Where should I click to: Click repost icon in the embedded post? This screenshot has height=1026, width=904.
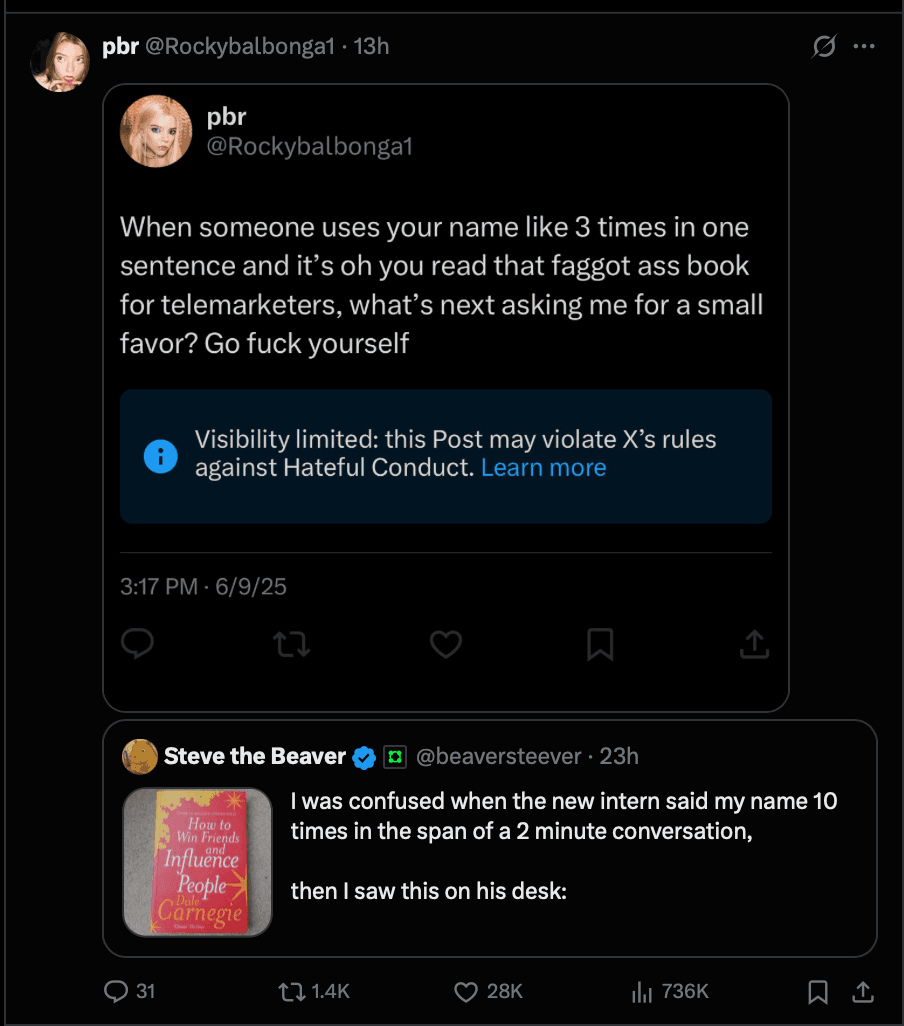[x=292, y=644]
